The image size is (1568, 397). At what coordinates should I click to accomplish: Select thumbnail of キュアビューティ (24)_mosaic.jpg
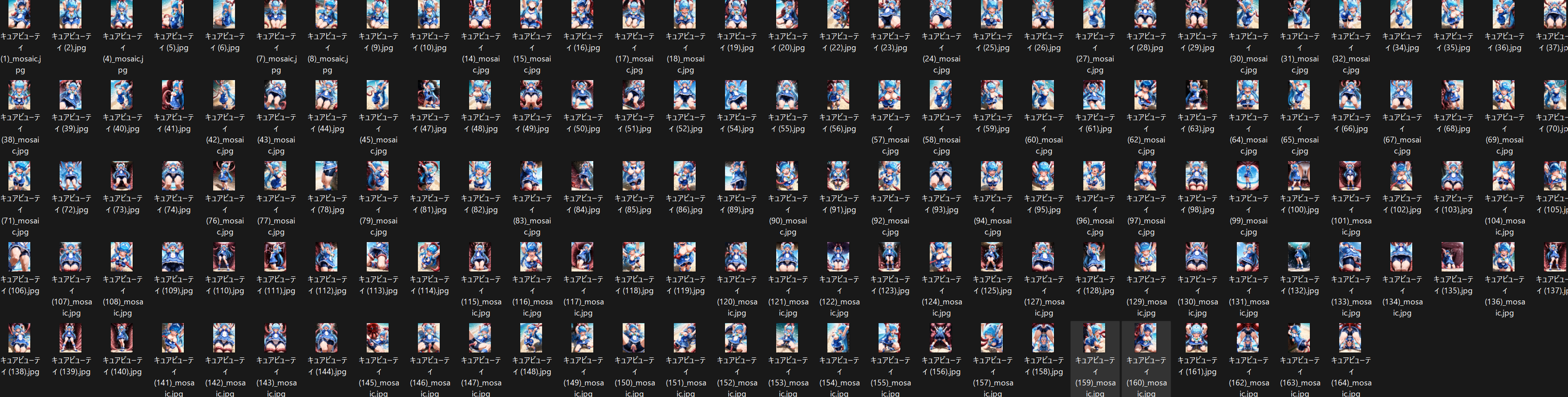940,14
